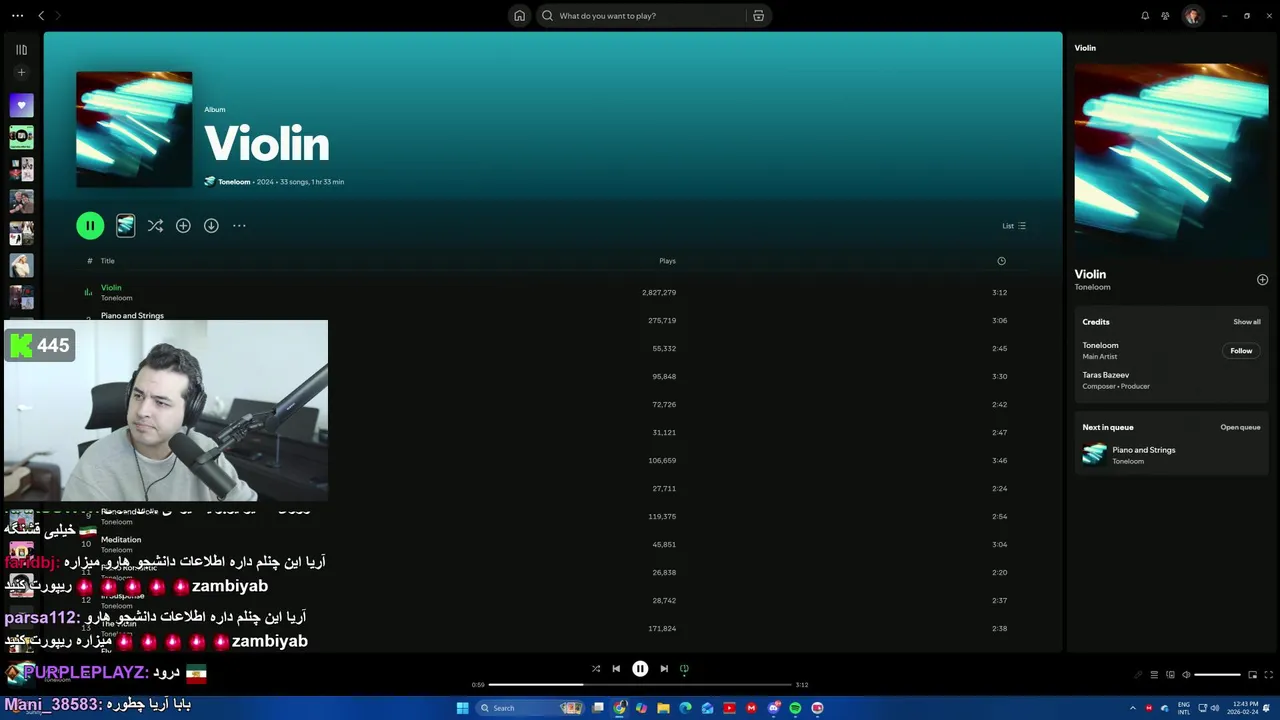Download the Violin album

211,226
